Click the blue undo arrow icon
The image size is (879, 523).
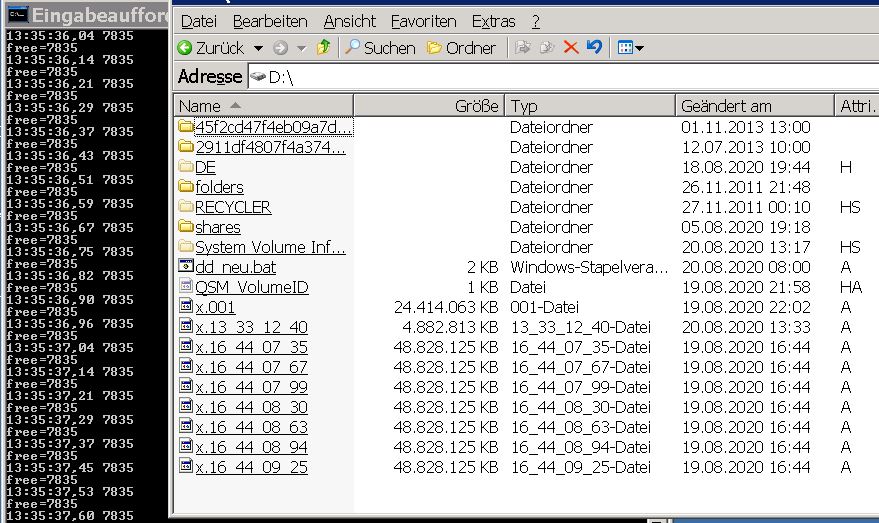(594, 48)
